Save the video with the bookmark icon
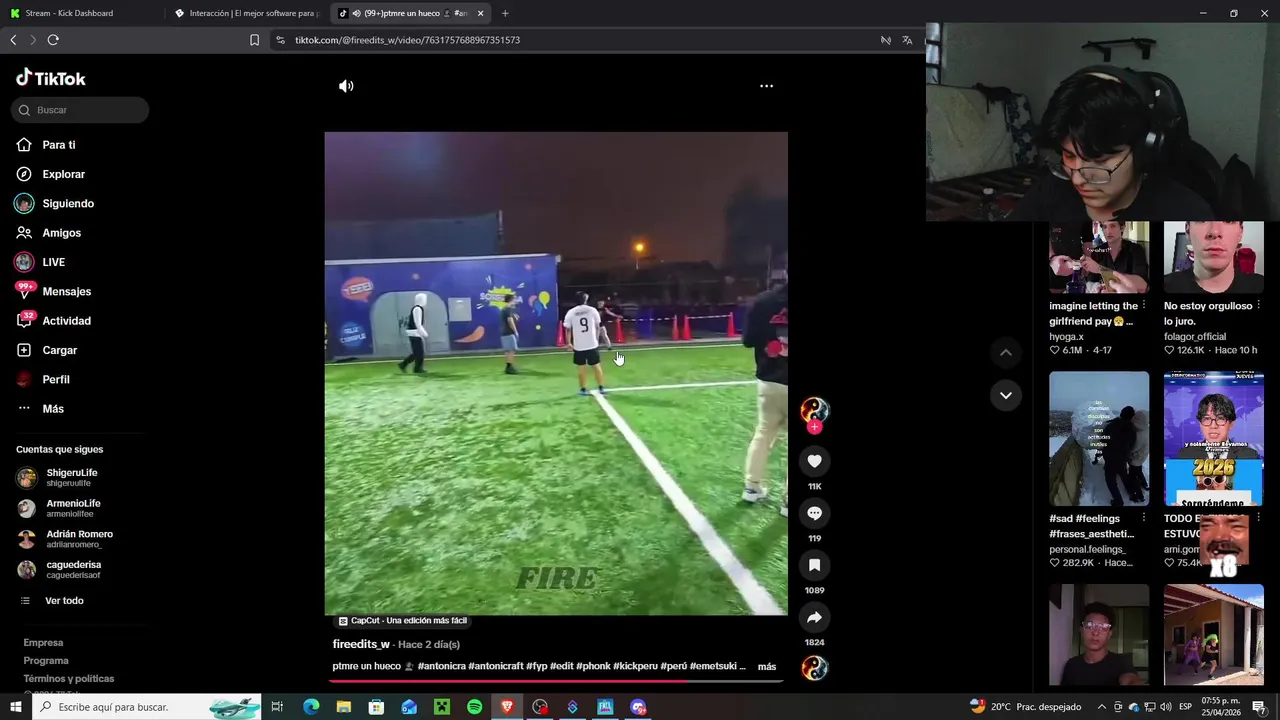 tap(814, 565)
